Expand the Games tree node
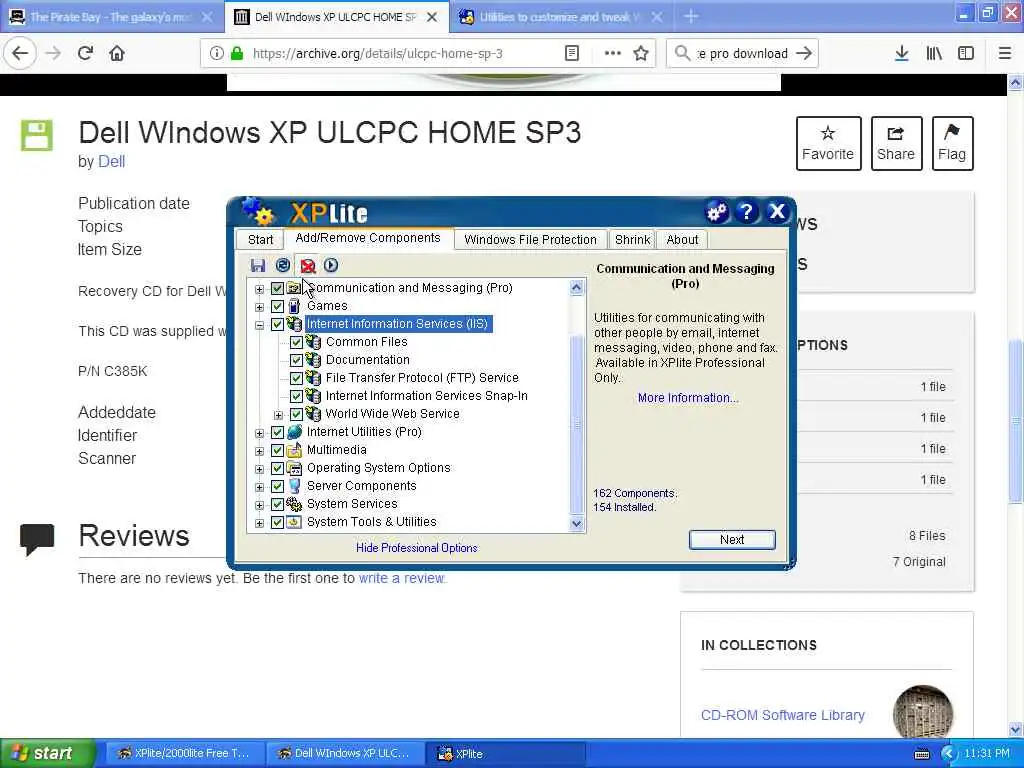 click(x=259, y=306)
